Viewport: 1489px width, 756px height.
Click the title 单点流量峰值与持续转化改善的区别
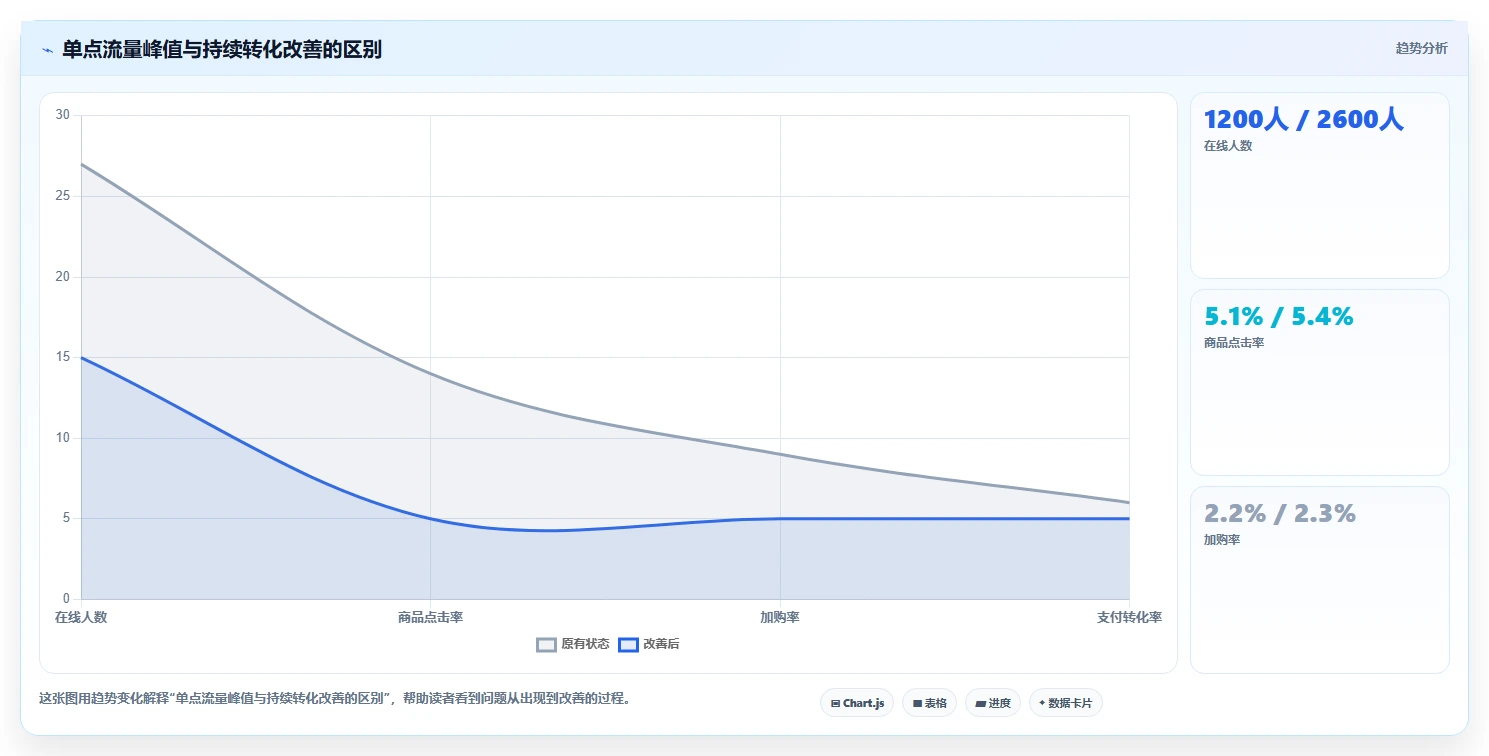click(222, 49)
